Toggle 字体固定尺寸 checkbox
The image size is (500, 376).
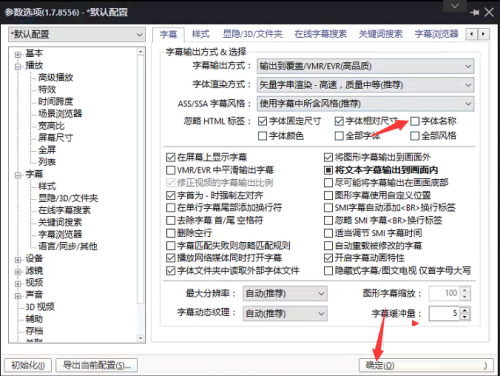(x=262, y=121)
